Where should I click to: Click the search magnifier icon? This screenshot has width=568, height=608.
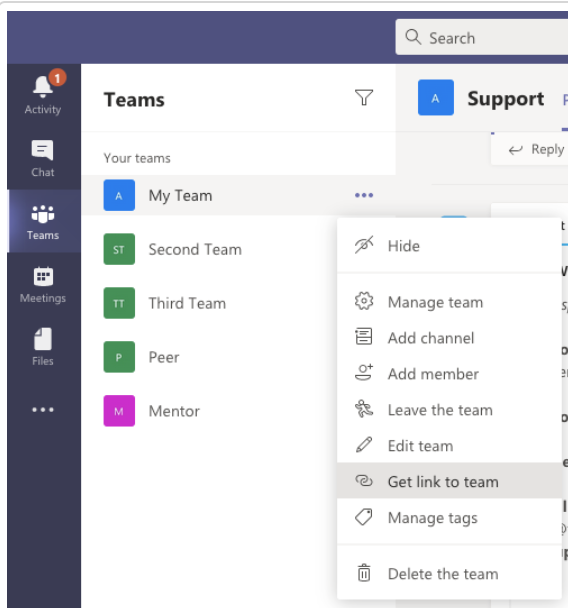coord(413,38)
